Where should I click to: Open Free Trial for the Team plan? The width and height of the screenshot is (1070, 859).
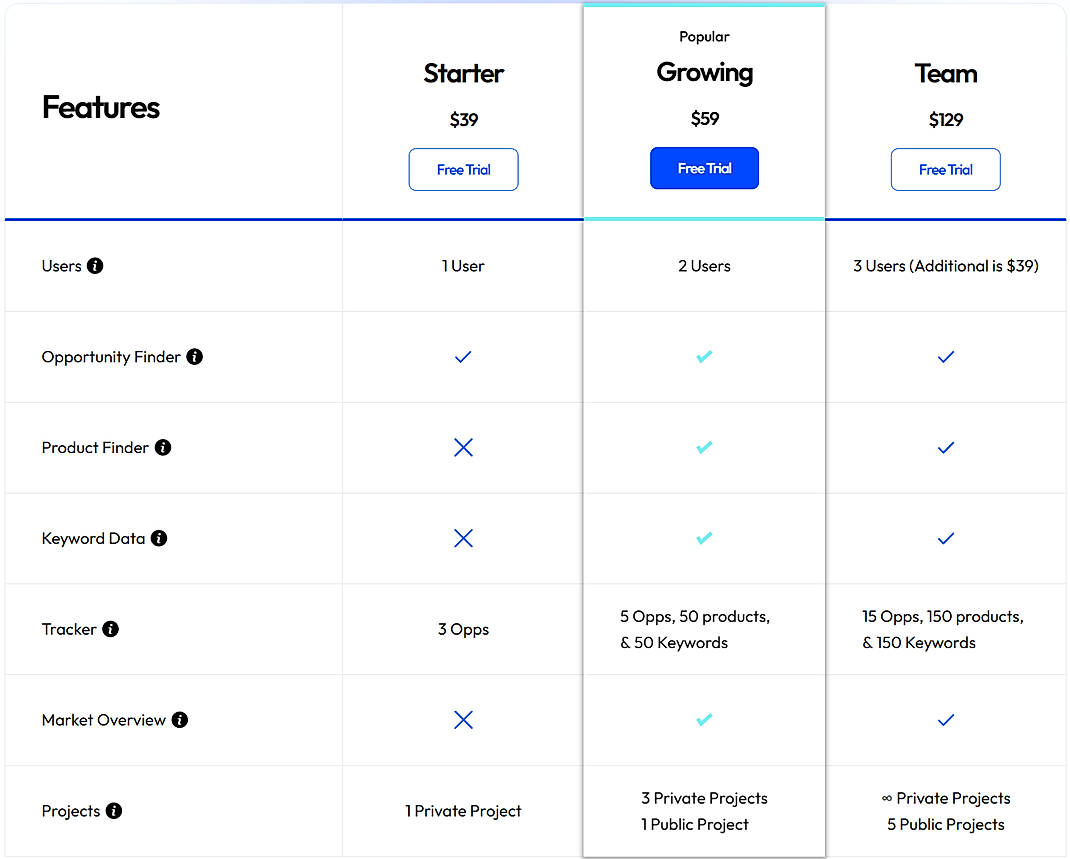[945, 169]
